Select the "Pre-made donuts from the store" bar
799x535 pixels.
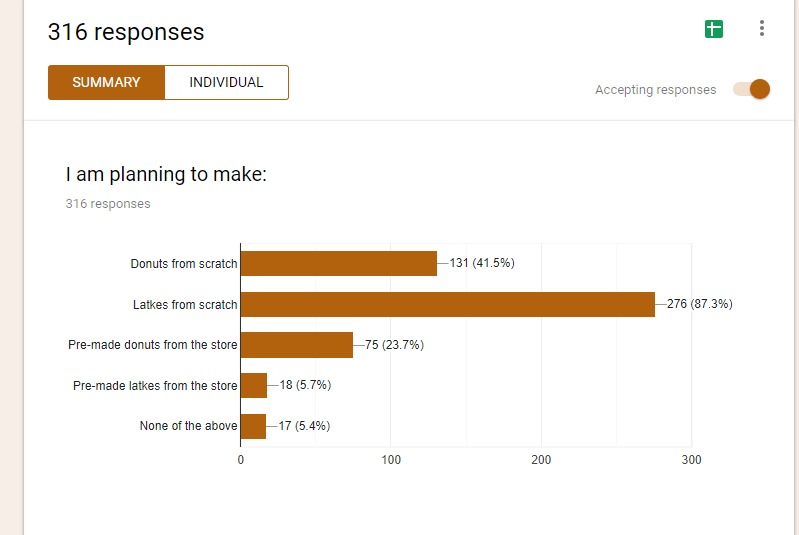[296, 345]
